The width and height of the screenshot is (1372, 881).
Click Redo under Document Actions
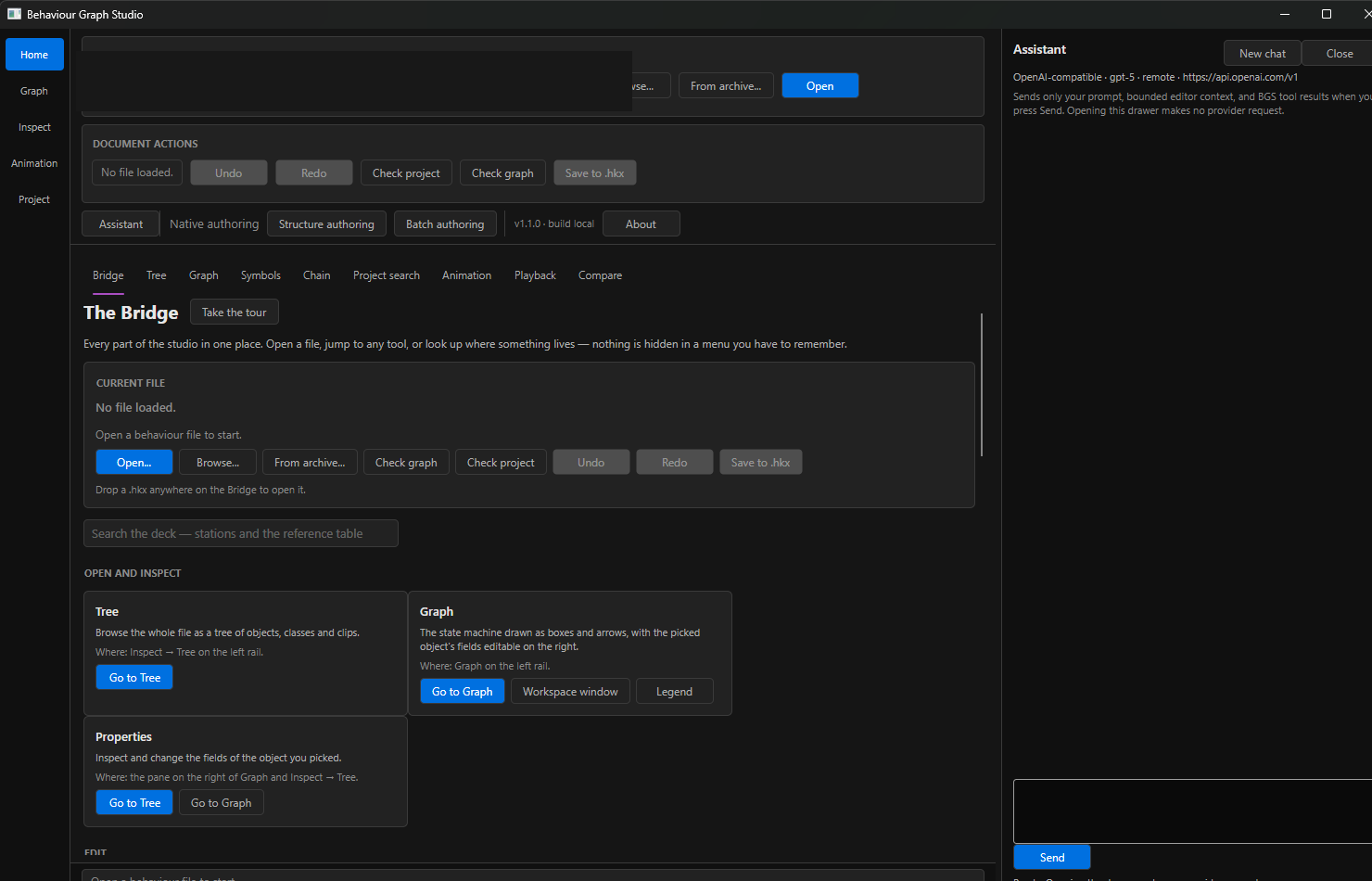(314, 172)
